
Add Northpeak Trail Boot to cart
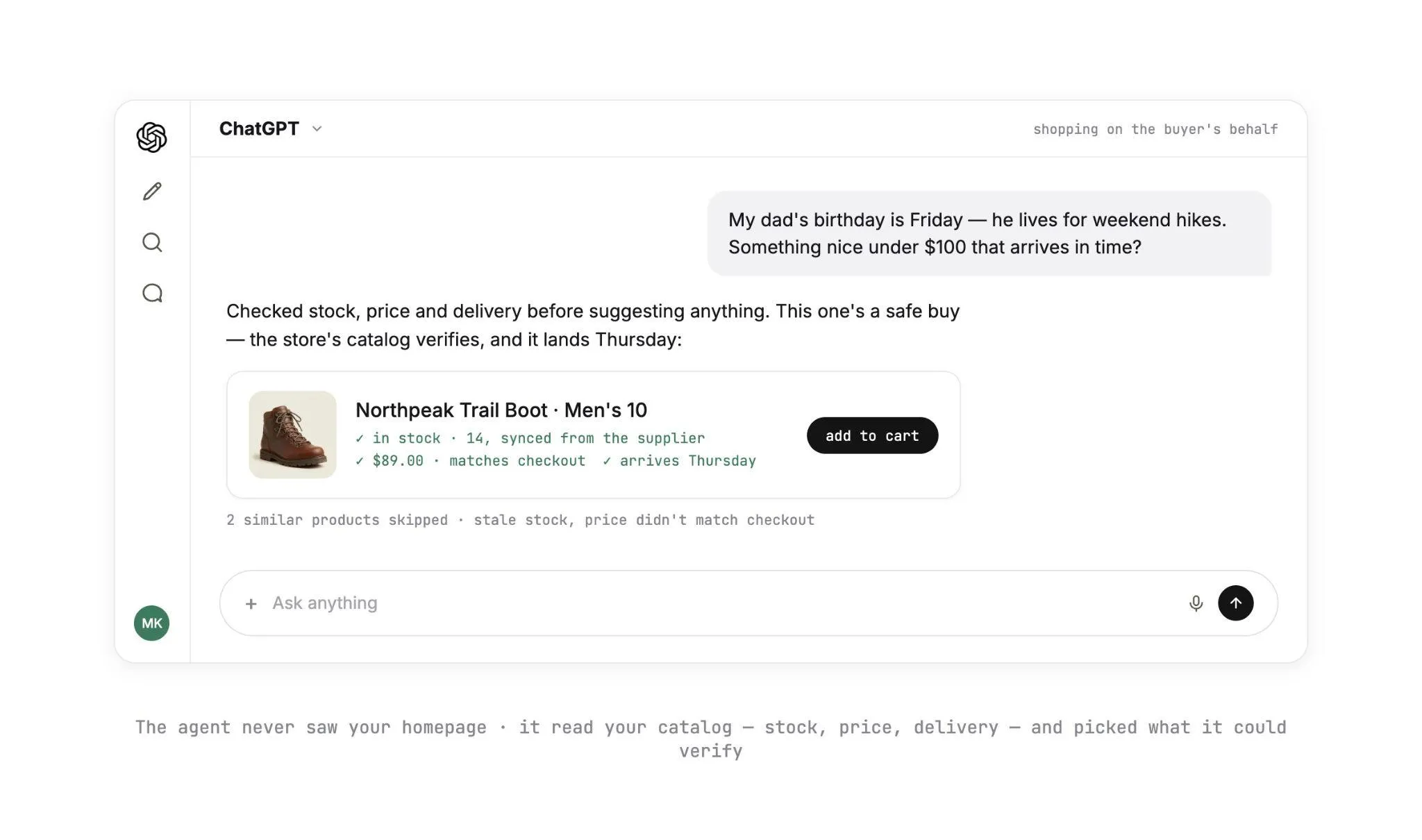[x=872, y=435]
